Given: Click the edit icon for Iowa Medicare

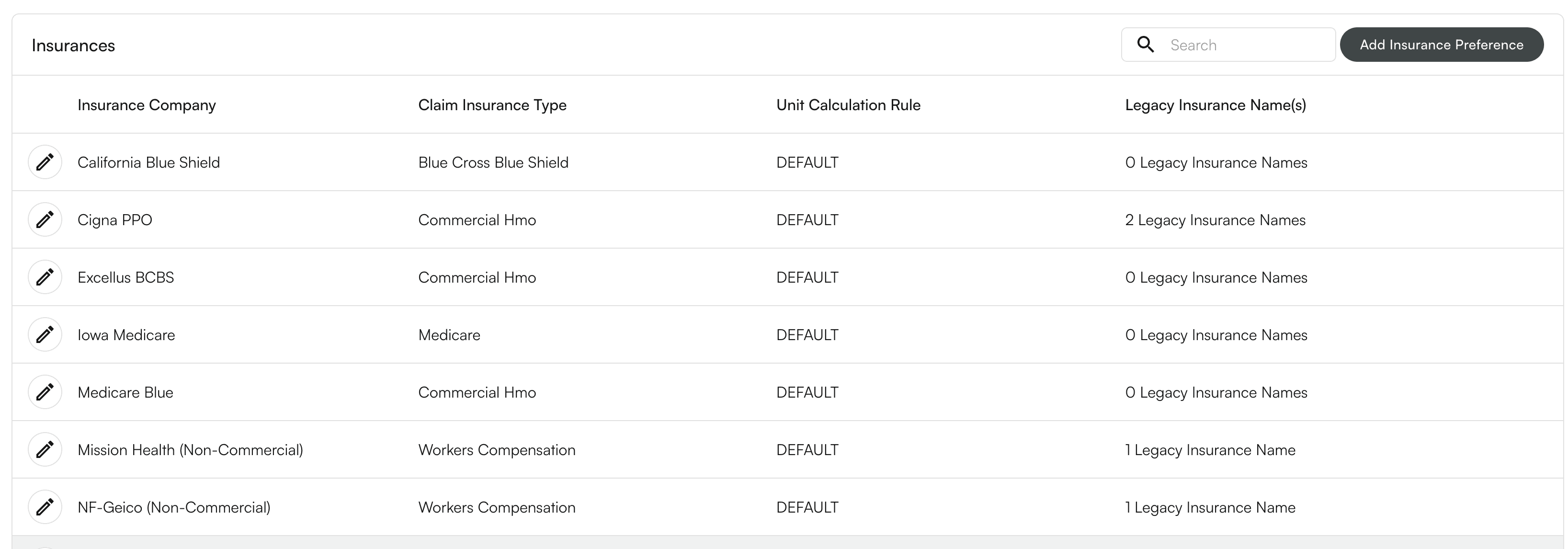Looking at the screenshot, I should [x=45, y=334].
